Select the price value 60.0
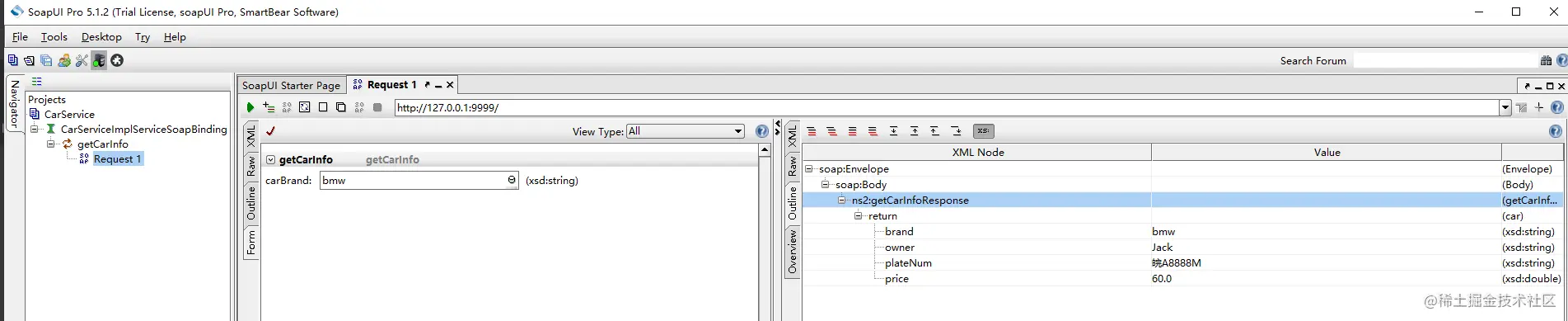 [1162, 279]
